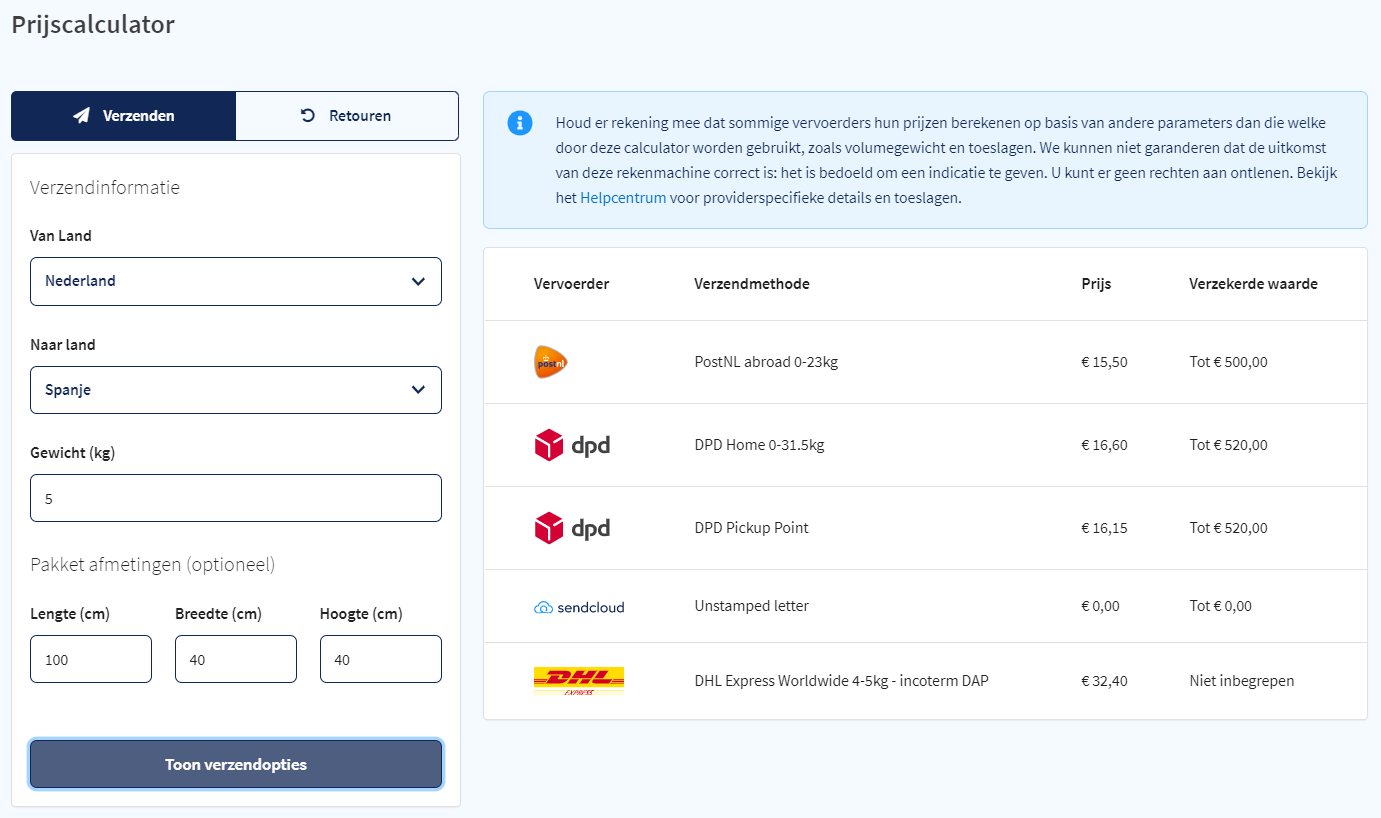Click the Verzekerde waarde column header

point(1253,284)
